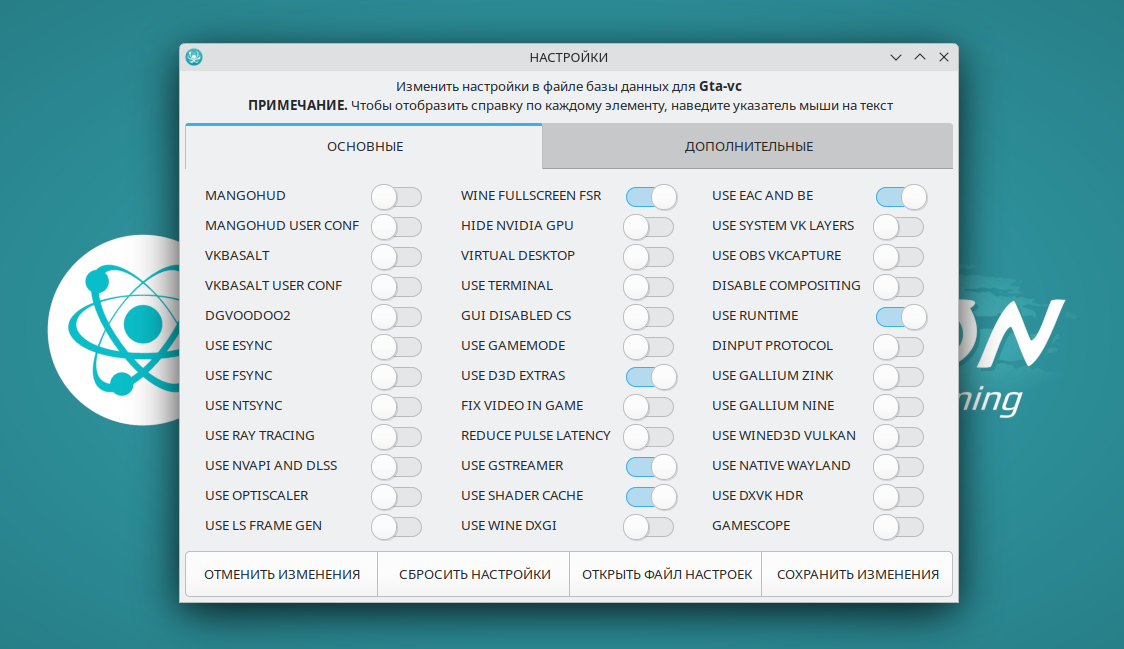Turn off WINE FULLSCREEN FSR switch
The width and height of the screenshot is (1124, 649).
click(x=651, y=196)
